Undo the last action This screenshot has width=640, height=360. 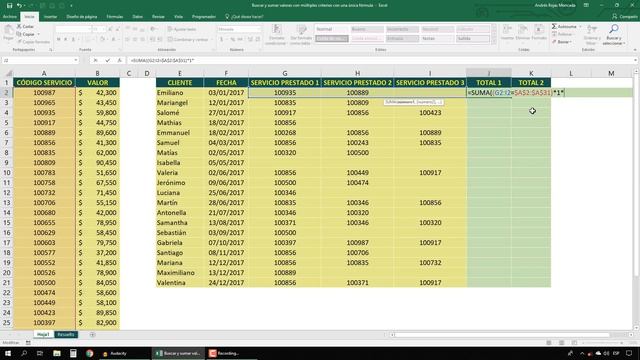pyautogui.click(x=19, y=5)
